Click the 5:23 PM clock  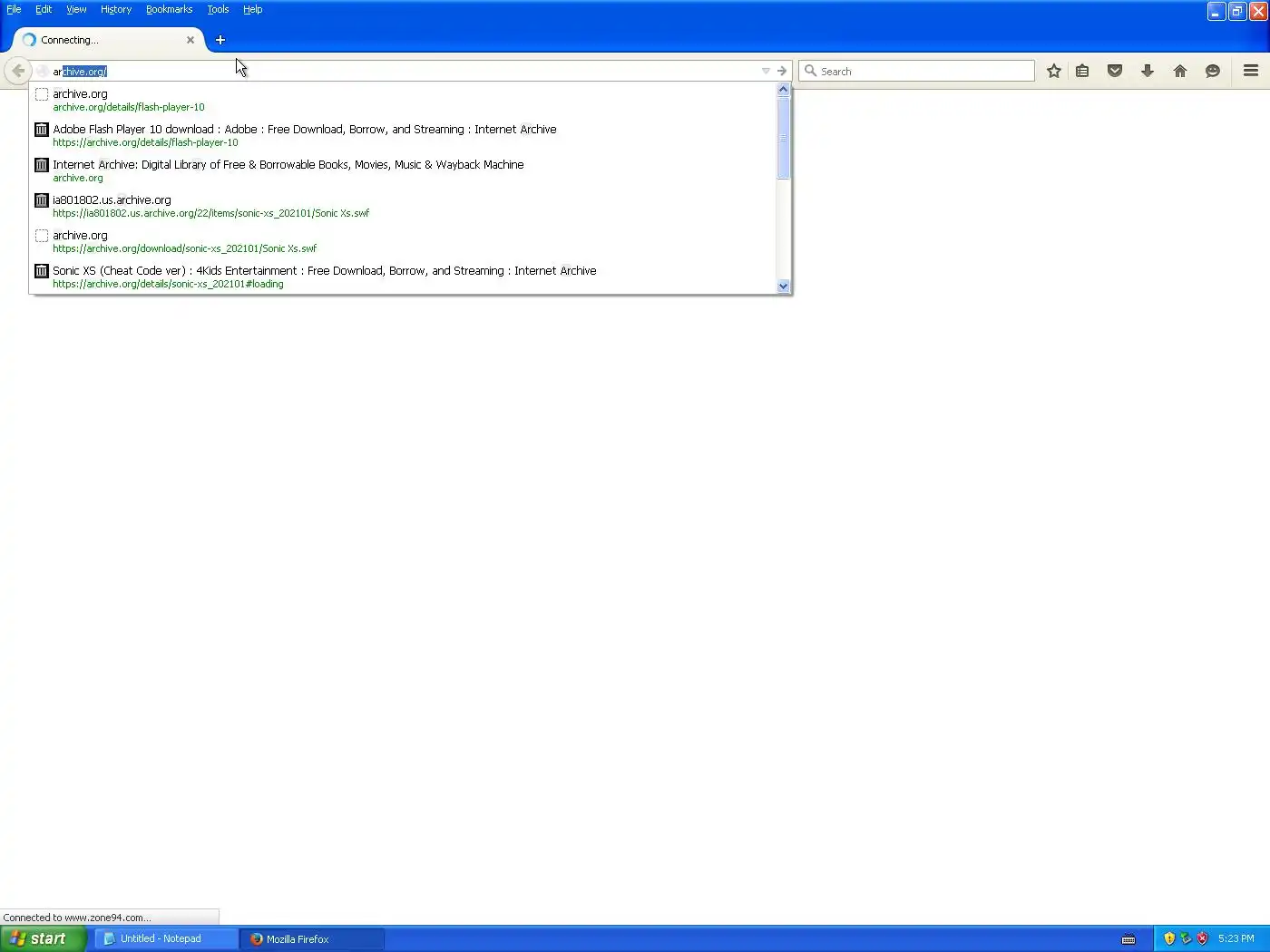click(x=1236, y=938)
